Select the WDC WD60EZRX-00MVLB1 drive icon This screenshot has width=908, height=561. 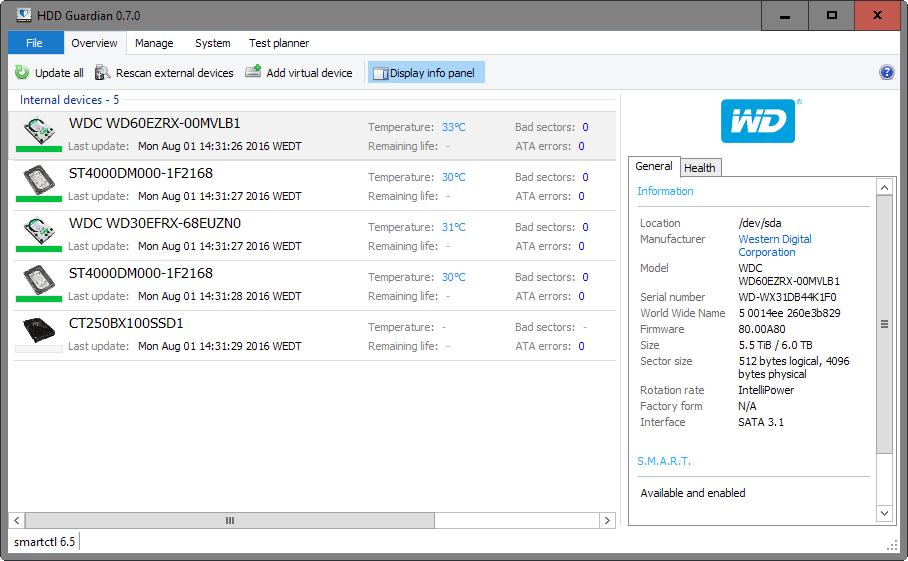point(39,131)
